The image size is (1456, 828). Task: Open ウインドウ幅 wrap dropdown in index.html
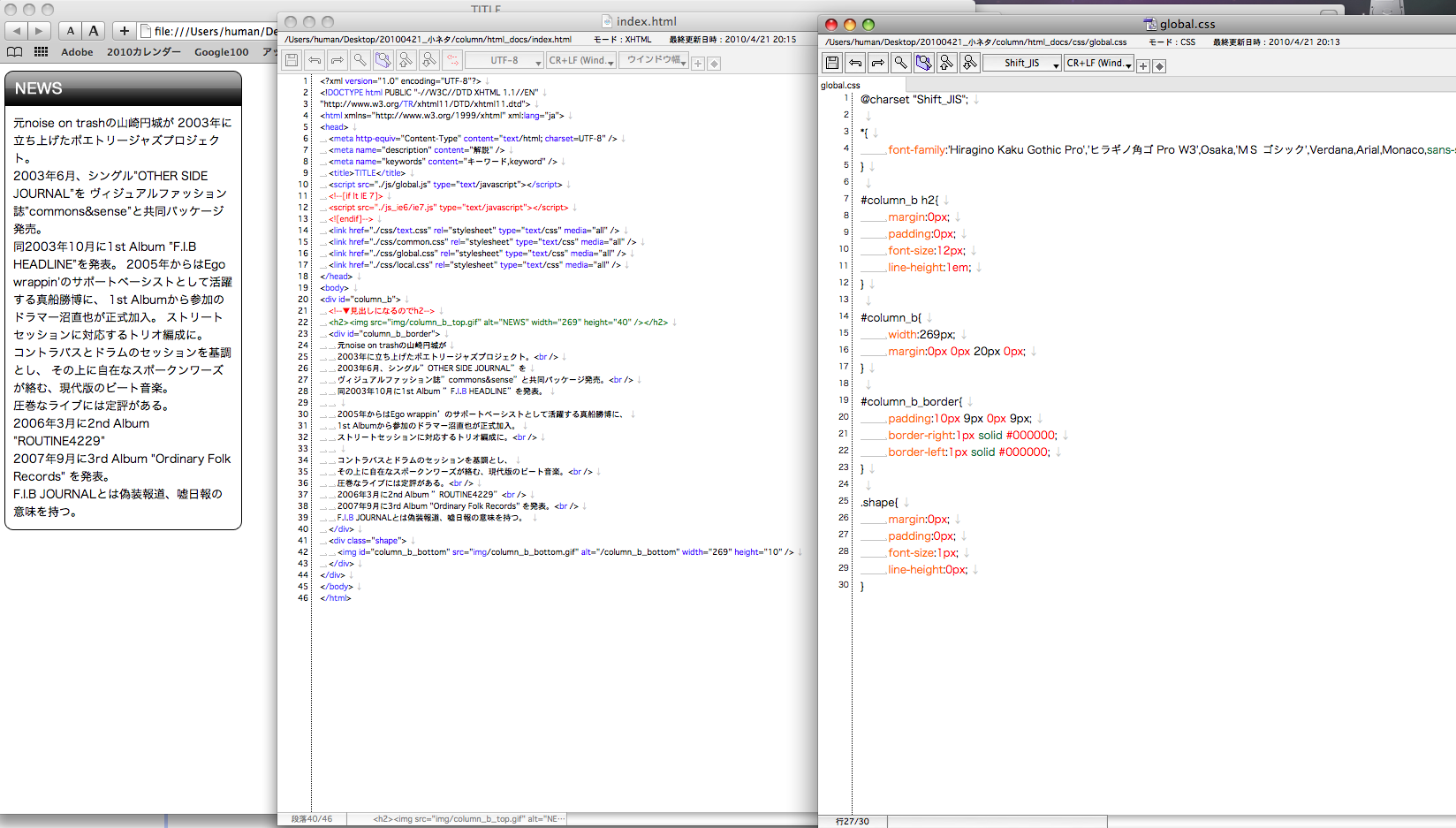point(654,60)
